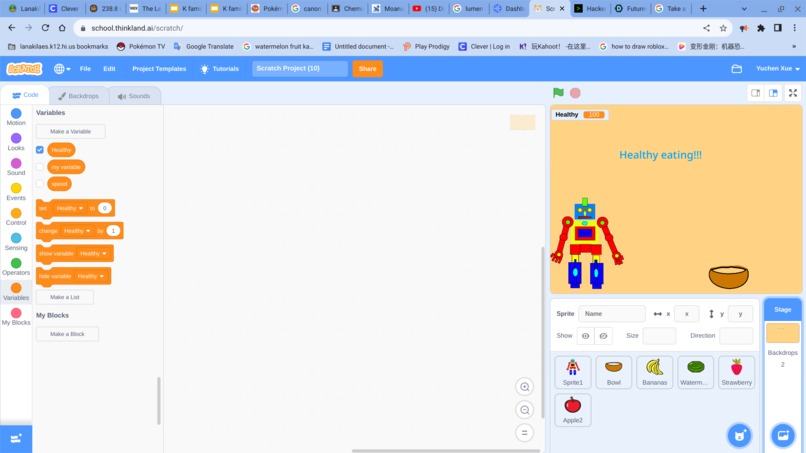Image resolution: width=806 pixels, height=453 pixels.
Task: Open the Sound blocks category
Action: coord(16,167)
